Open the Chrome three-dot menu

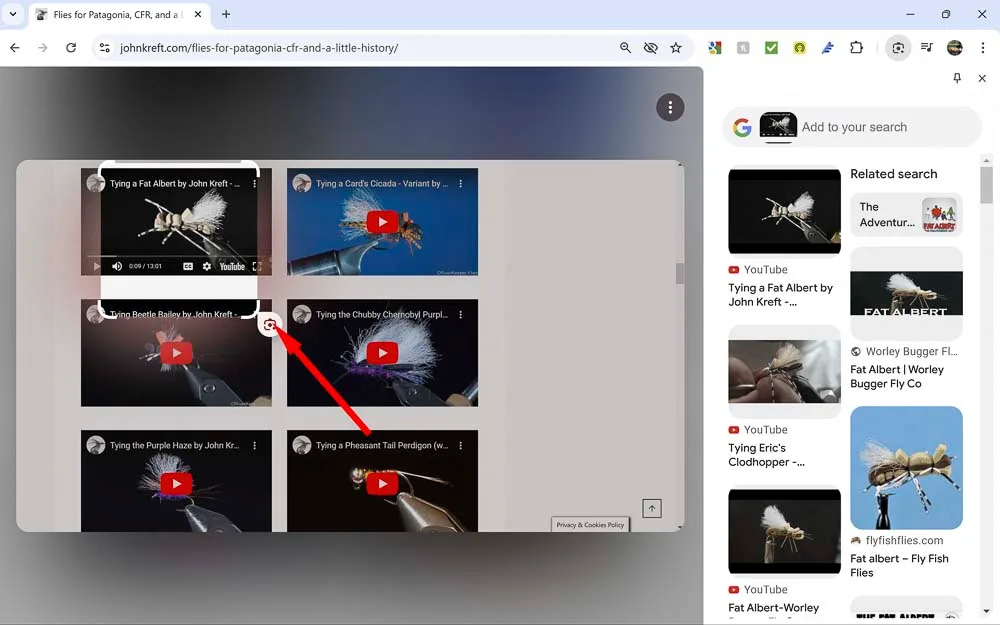pyautogui.click(x=983, y=48)
